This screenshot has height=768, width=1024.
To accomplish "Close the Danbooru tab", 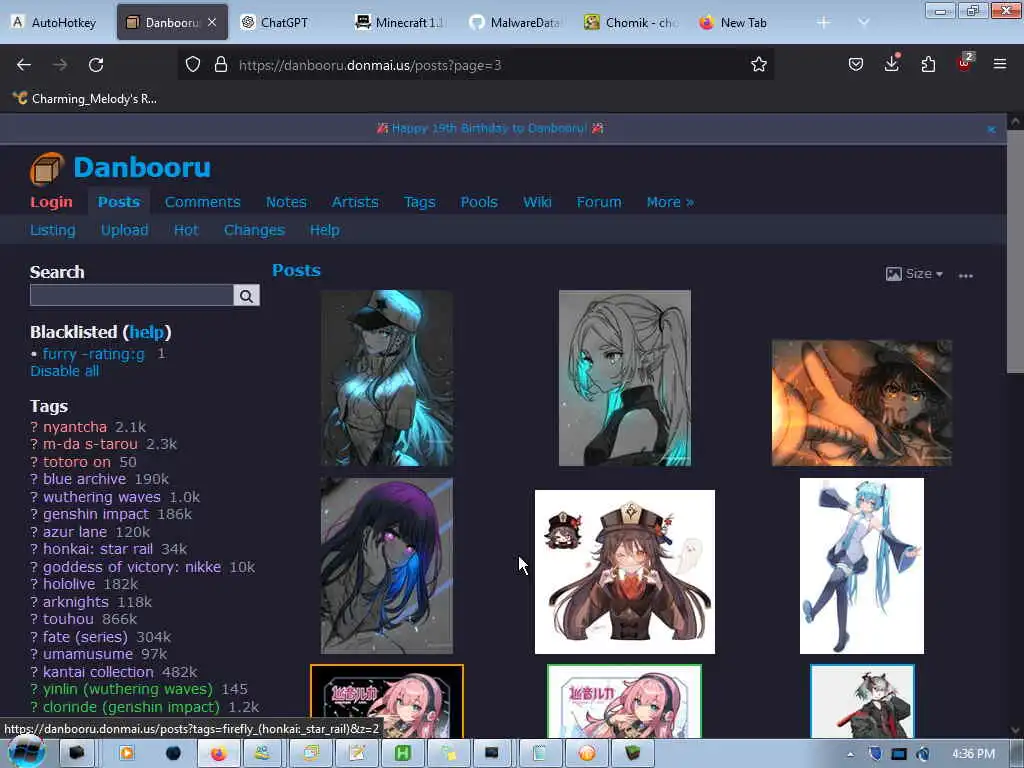I will [212, 22].
